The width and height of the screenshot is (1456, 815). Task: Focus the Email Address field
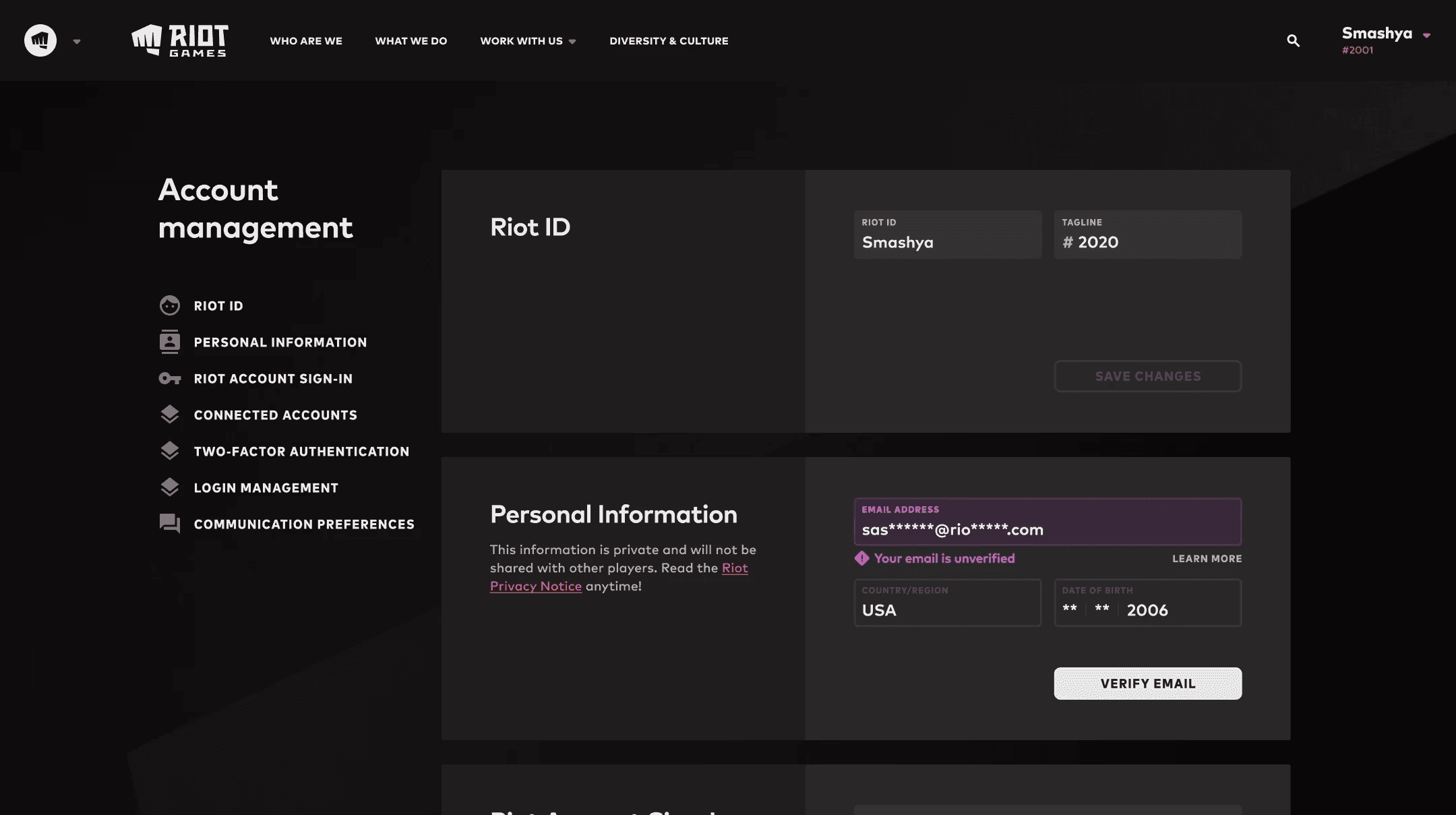pos(1048,522)
